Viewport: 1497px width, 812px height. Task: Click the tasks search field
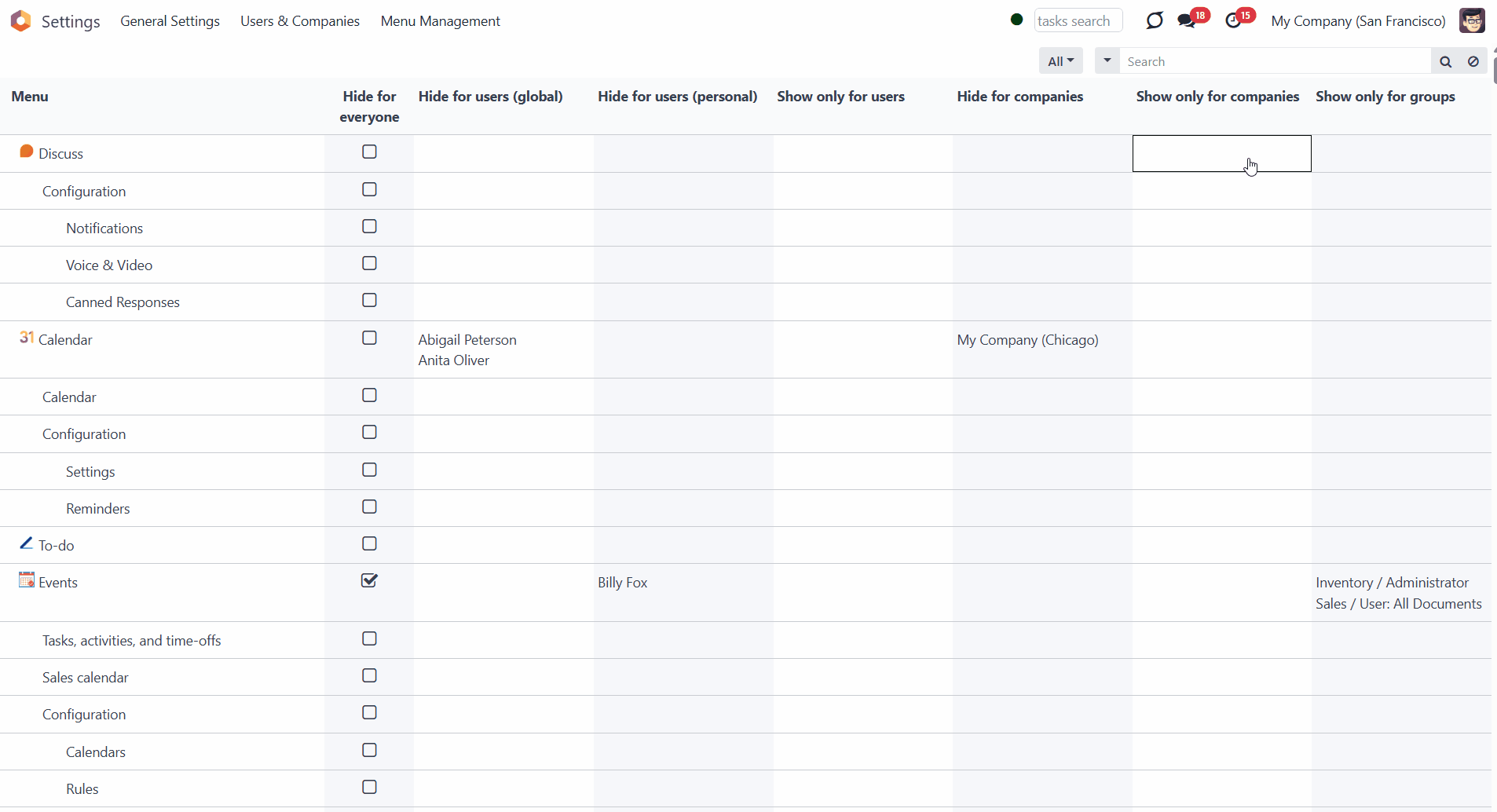[1078, 20]
